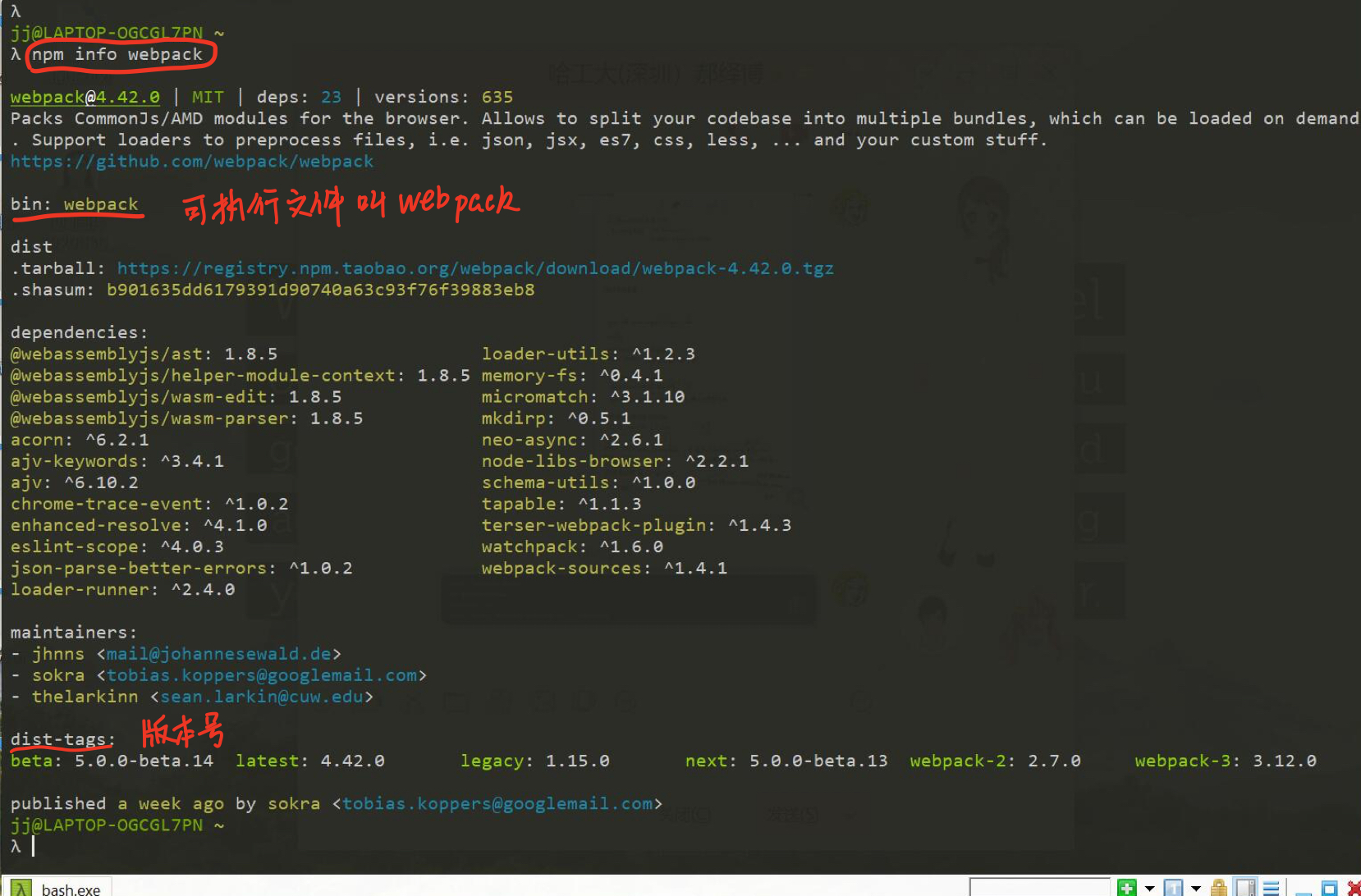This screenshot has height=896, width=1361.
Task: Click '@webassemblyjs/wasm-edit' dependency
Action: (x=176, y=396)
